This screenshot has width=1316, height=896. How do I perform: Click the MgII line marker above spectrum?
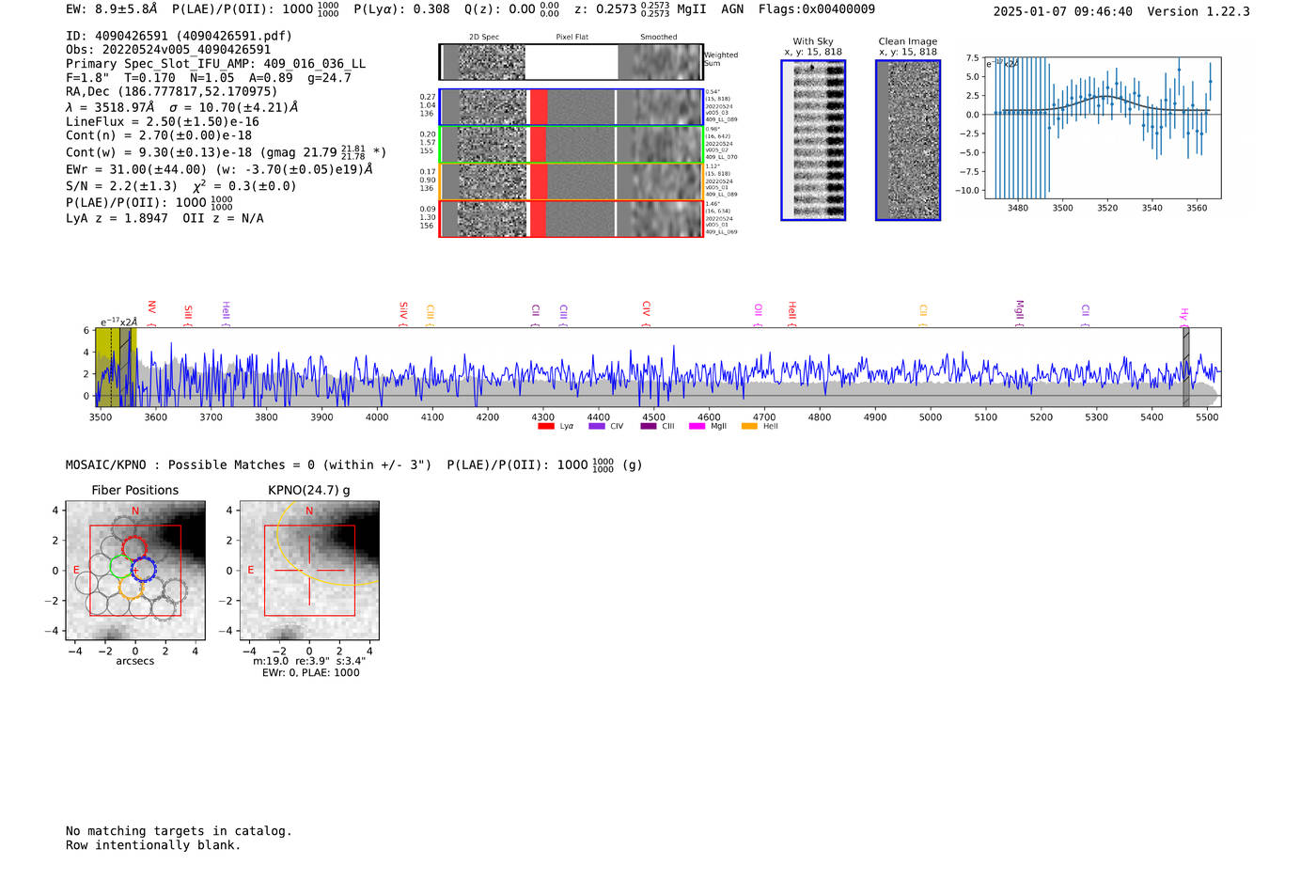point(1019,314)
